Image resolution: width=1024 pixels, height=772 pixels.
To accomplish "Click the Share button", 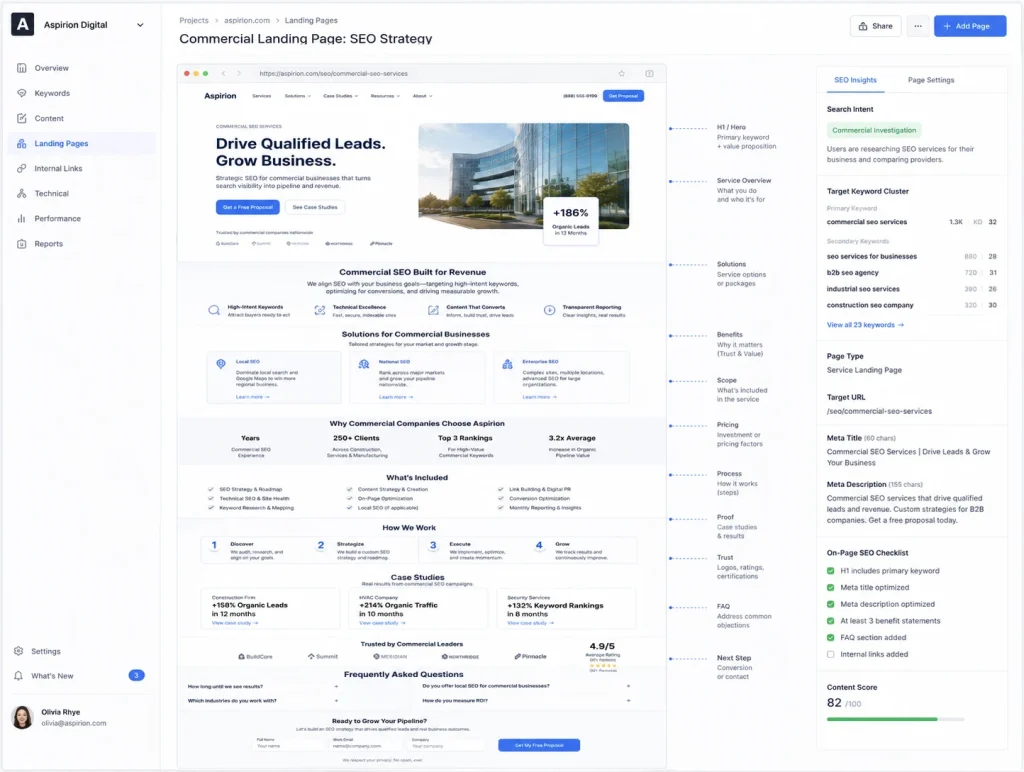I will (875, 26).
